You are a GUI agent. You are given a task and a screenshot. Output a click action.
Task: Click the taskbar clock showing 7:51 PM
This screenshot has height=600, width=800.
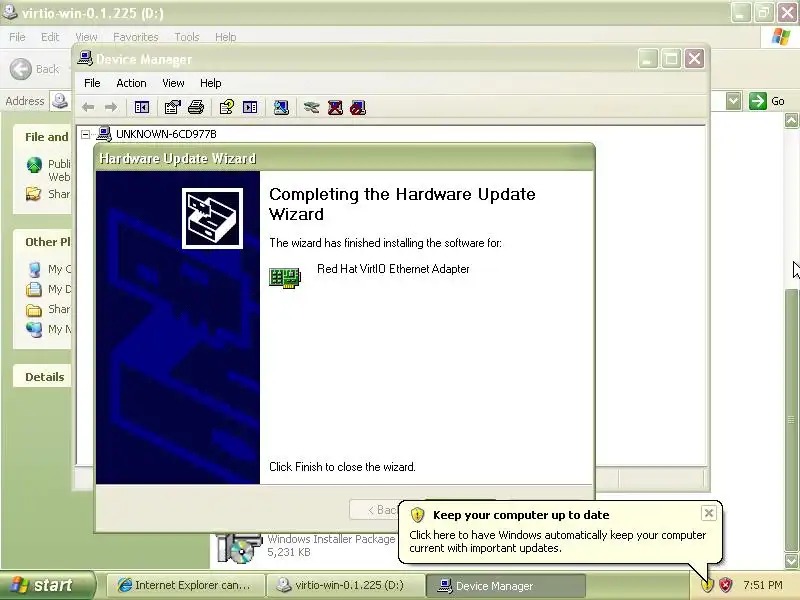763,585
